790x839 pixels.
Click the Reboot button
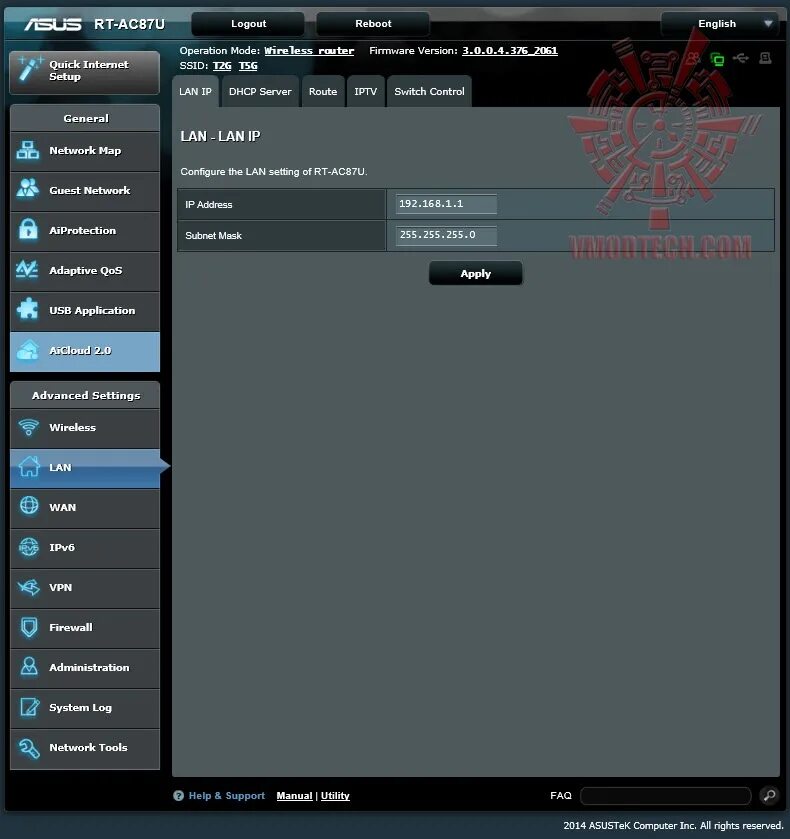373,24
